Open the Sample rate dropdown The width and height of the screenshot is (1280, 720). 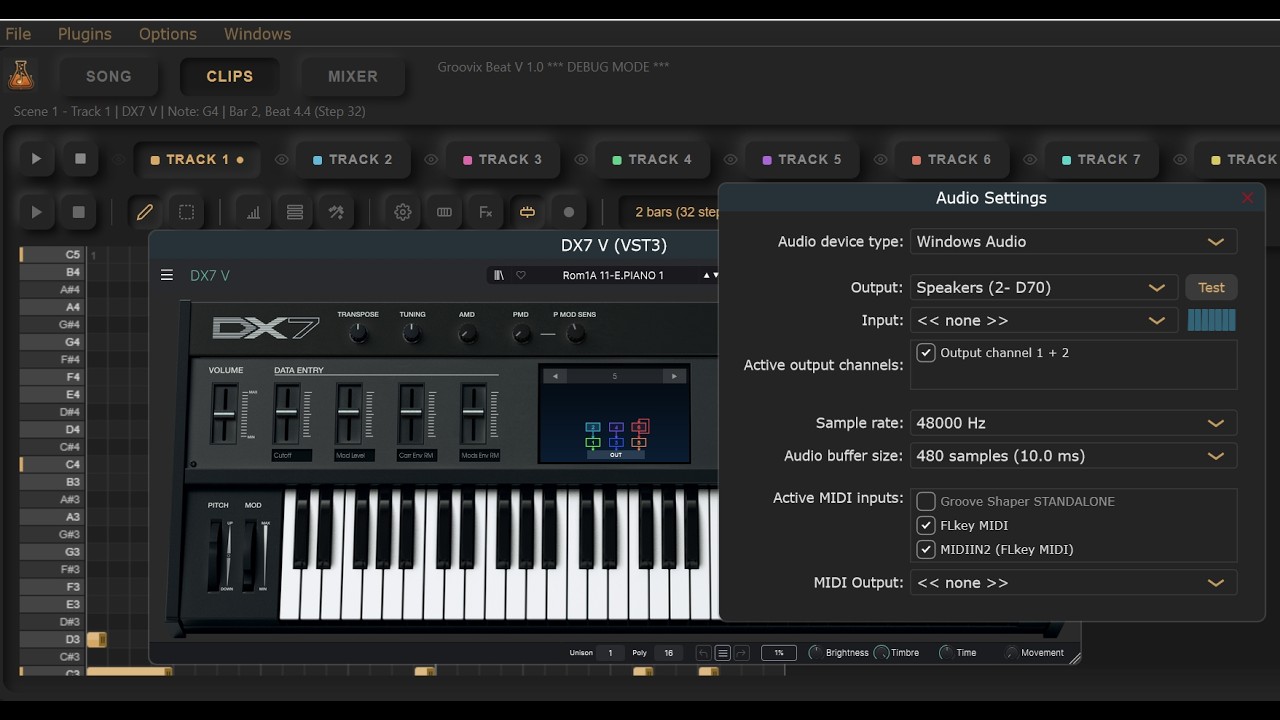(x=1073, y=423)
